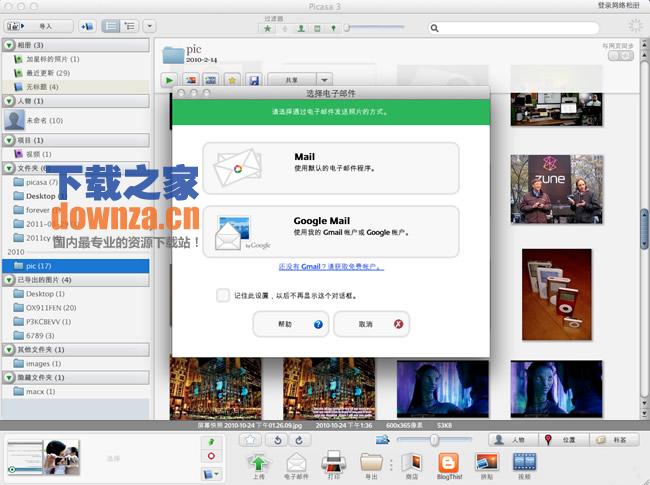Click the thumbnail size zoom slider
Screen dimensions: 650x485
(434, 439)
